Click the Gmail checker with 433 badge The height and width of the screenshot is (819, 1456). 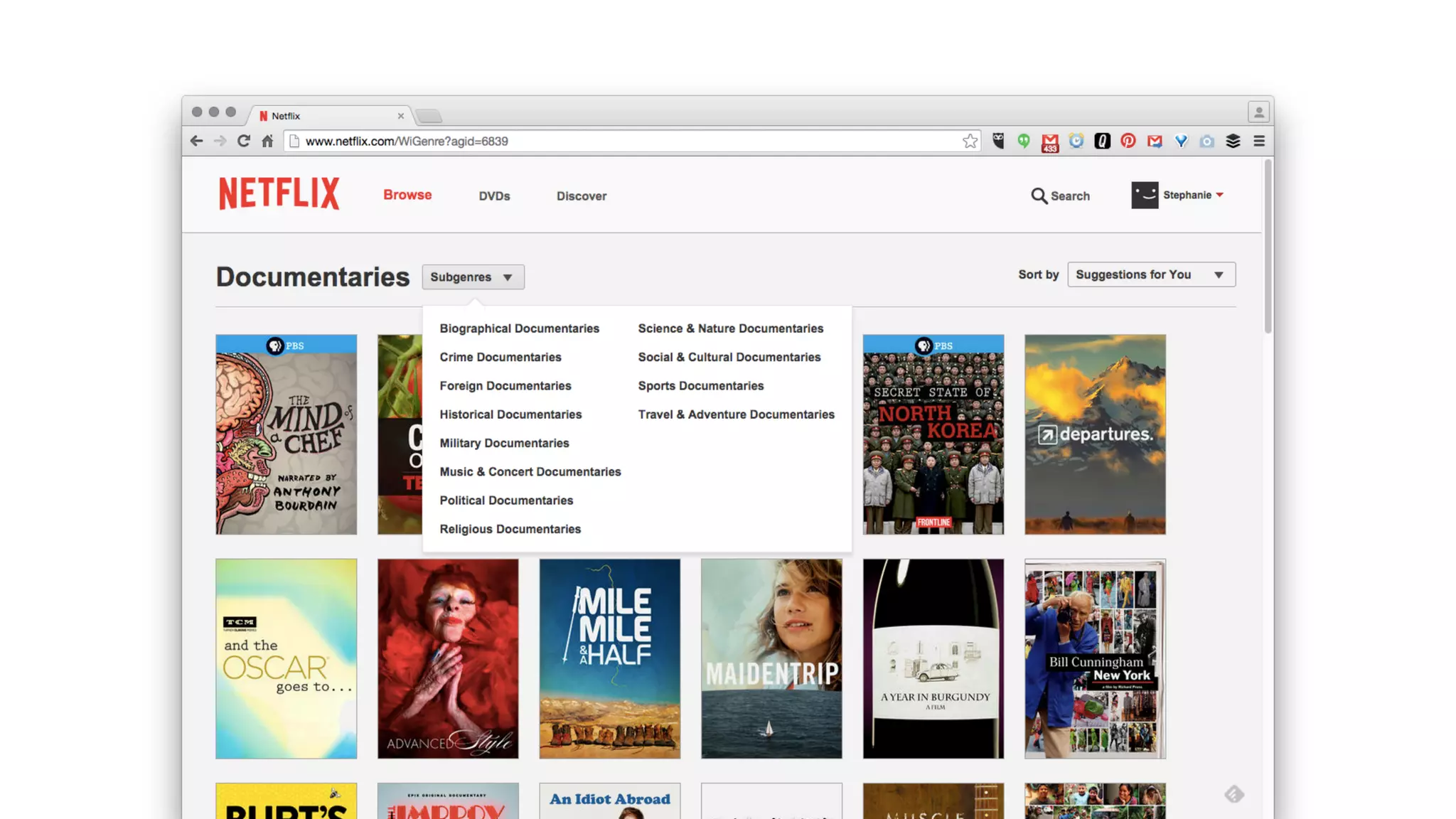1050,142
